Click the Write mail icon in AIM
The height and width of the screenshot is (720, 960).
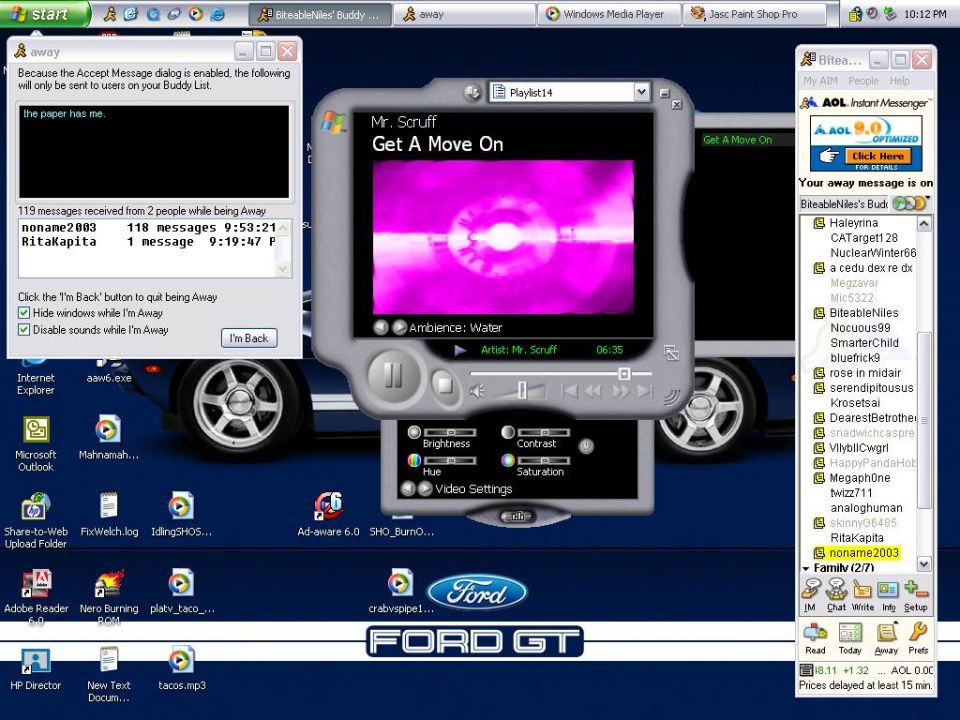[863, 595]
